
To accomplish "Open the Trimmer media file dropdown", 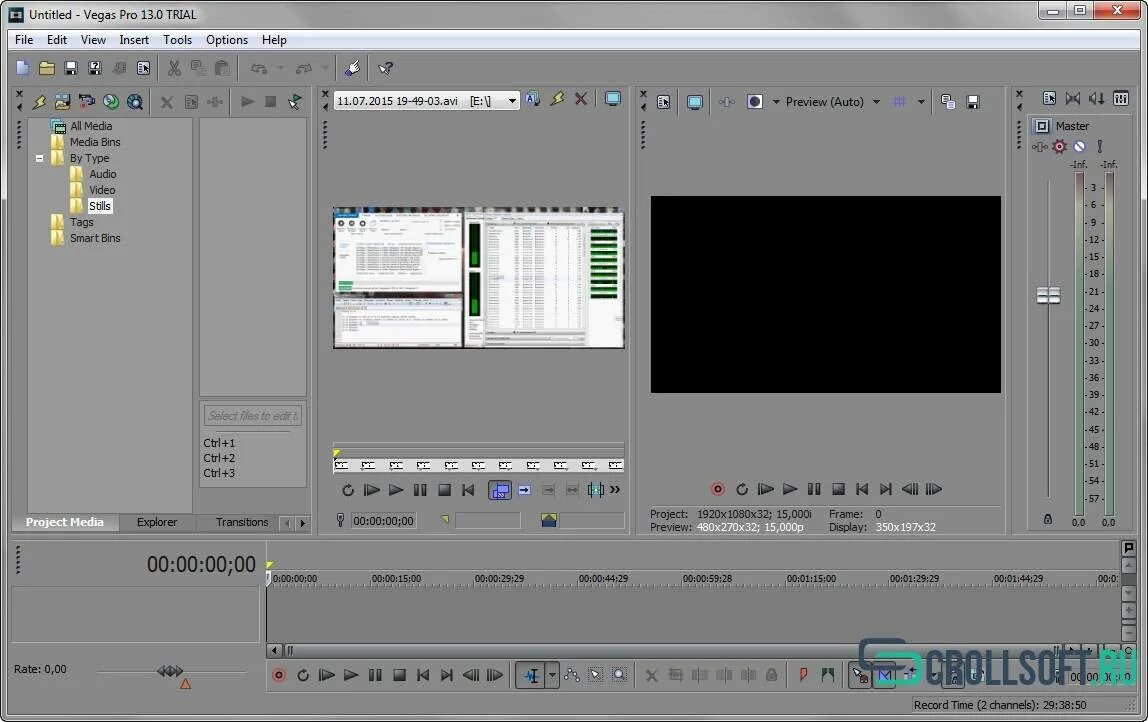I will pyautogui.click(x=512, y=100).
